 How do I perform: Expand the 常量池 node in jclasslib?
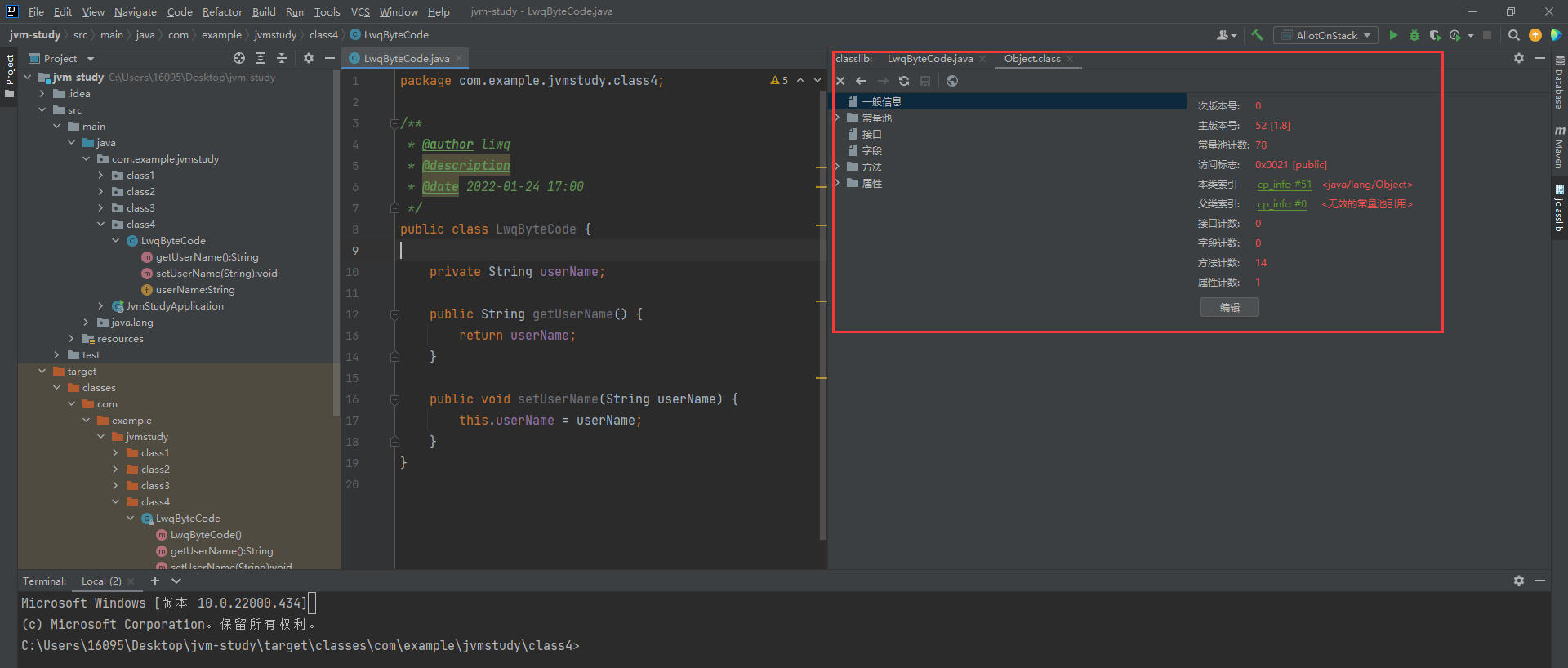pos(837,118)
